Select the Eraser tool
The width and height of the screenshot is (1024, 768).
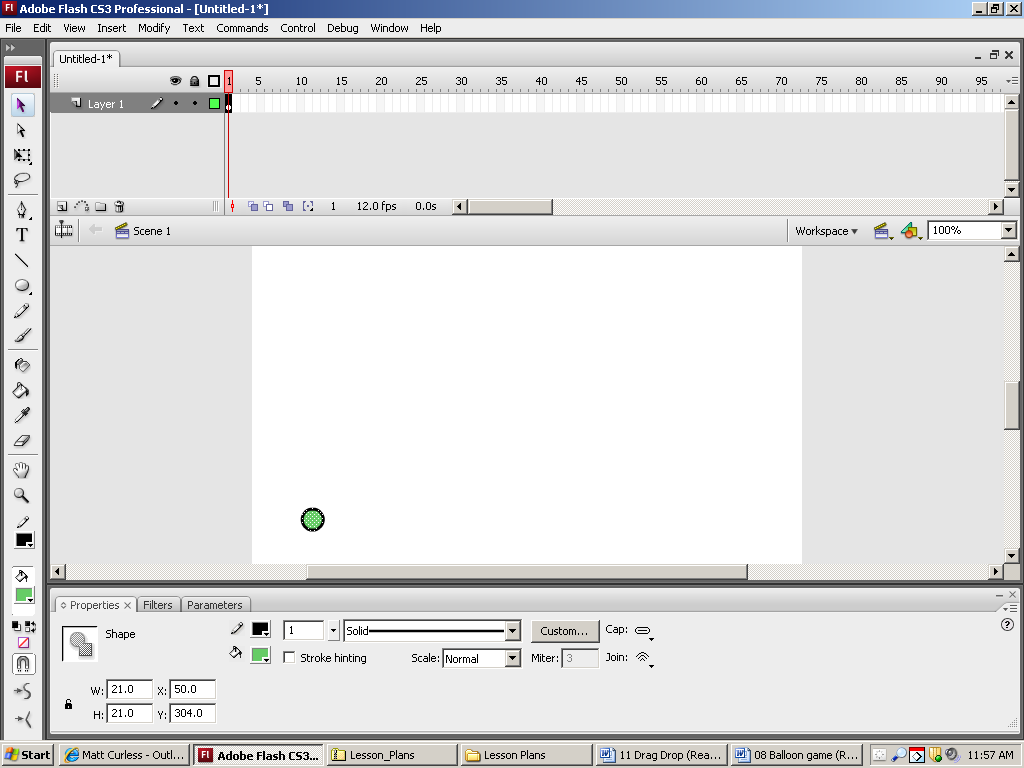pos(22,441)
